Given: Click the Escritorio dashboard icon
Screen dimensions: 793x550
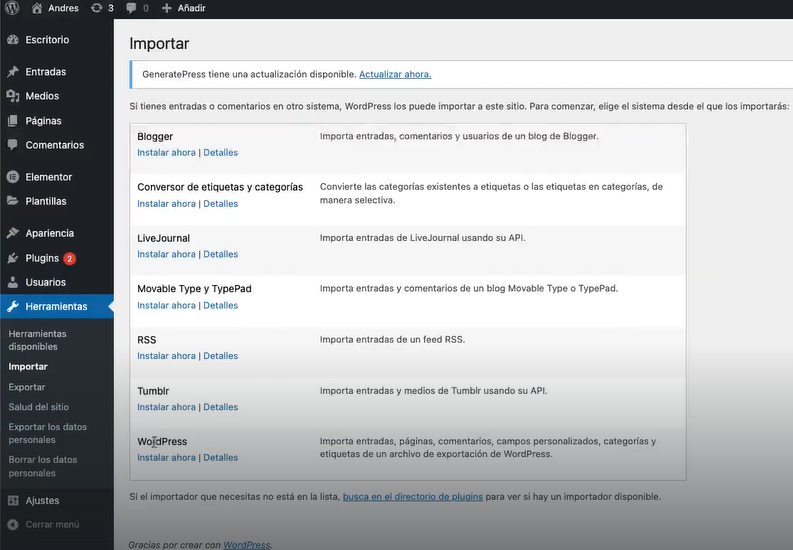Looking at the screenshot, I should pyautogui.click(x=13, y=40).
